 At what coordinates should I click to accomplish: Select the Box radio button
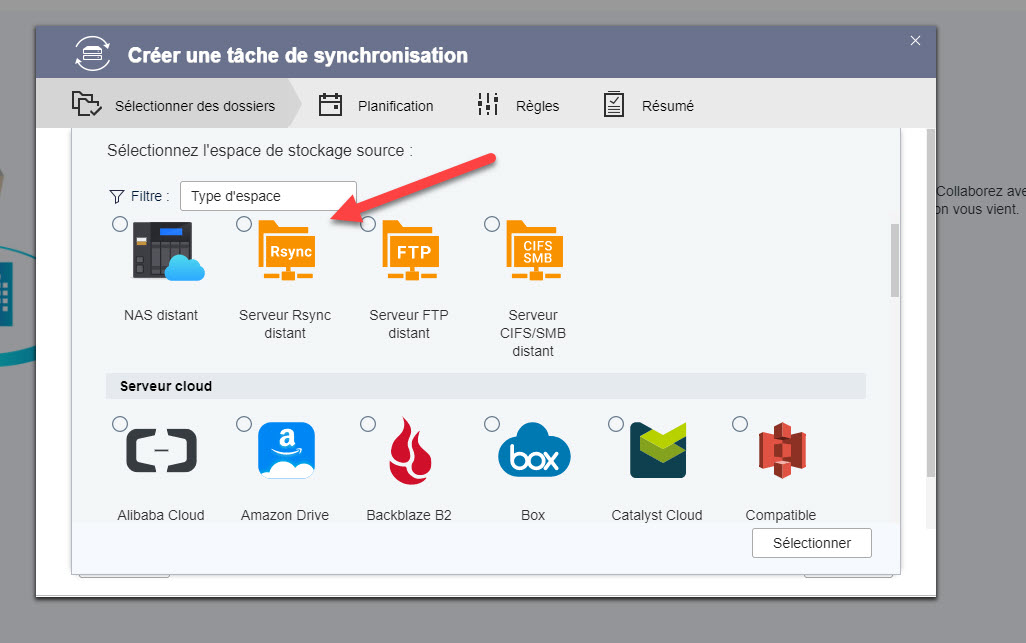coord(492,424)
